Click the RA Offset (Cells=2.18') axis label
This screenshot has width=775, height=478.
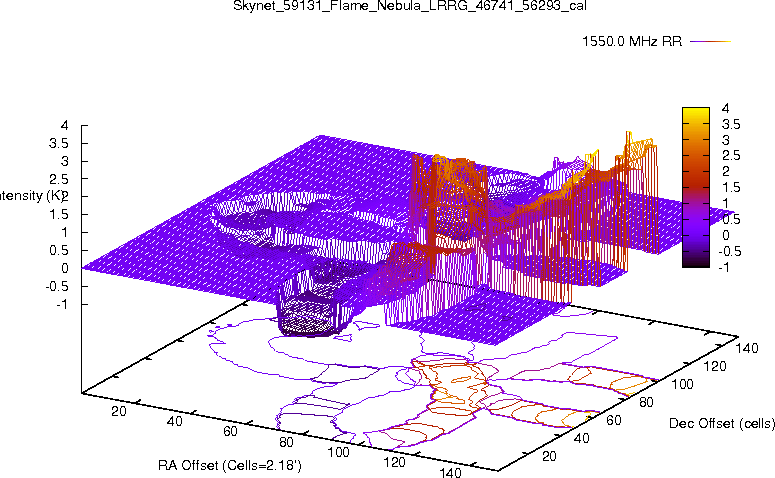pyautogui.click(x=230, y=465)
